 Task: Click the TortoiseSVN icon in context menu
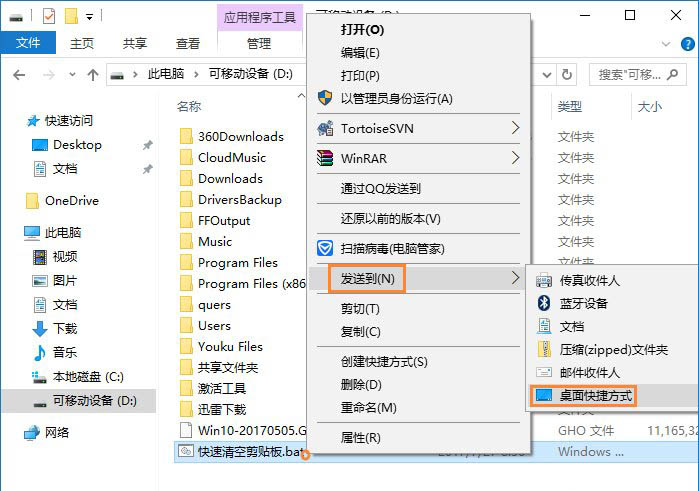click(x=324, y=129)
